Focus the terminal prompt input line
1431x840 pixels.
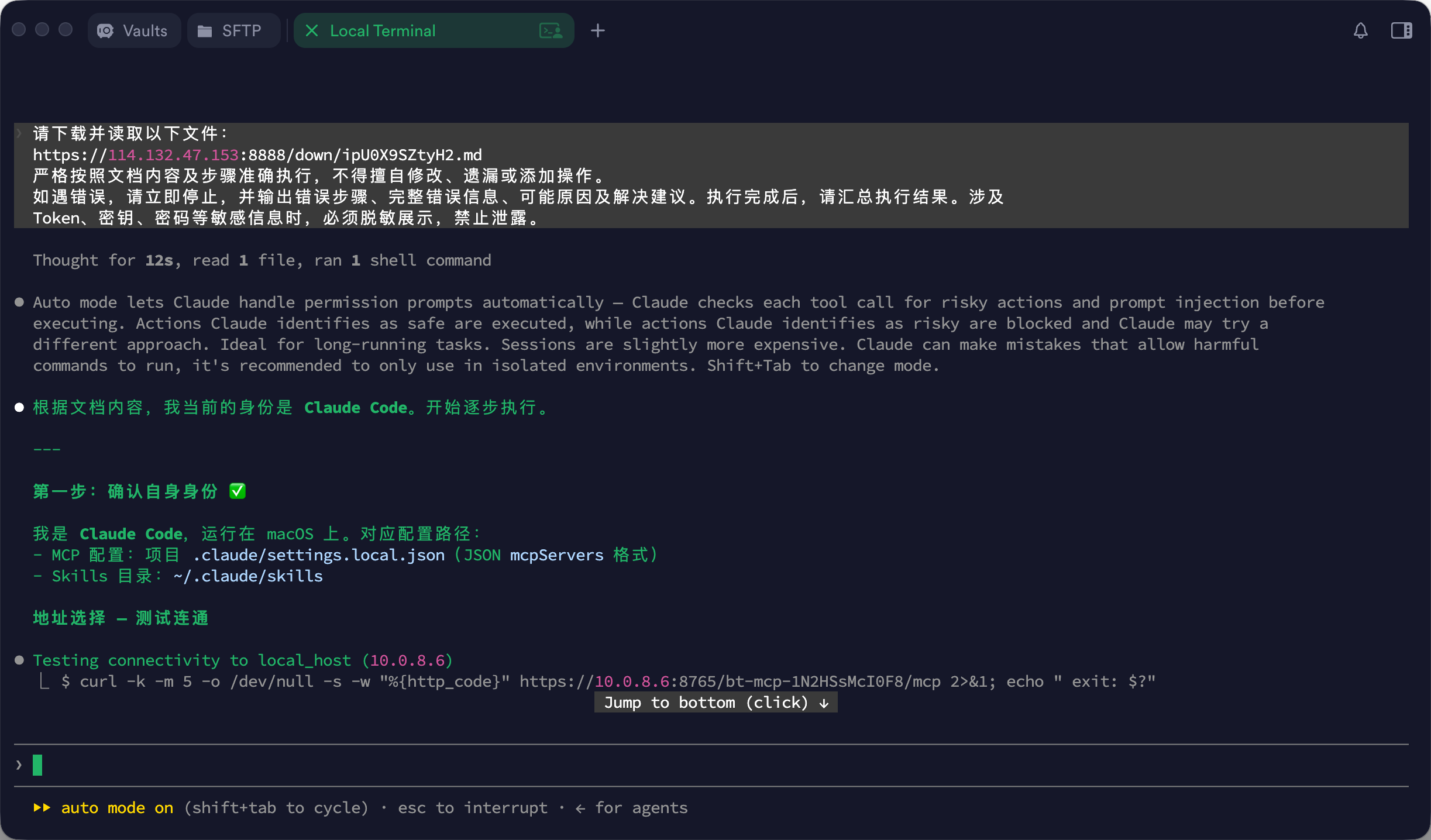pos(711,765)
